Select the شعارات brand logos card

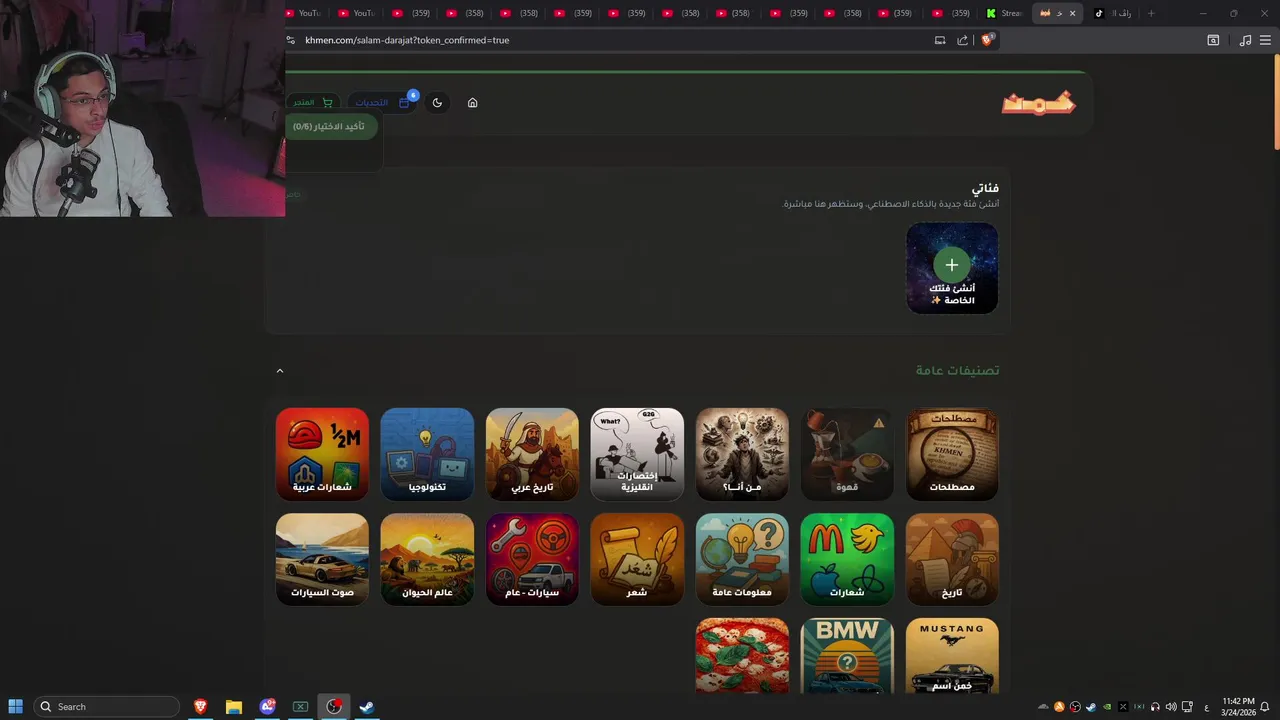[x=847, y=559]
